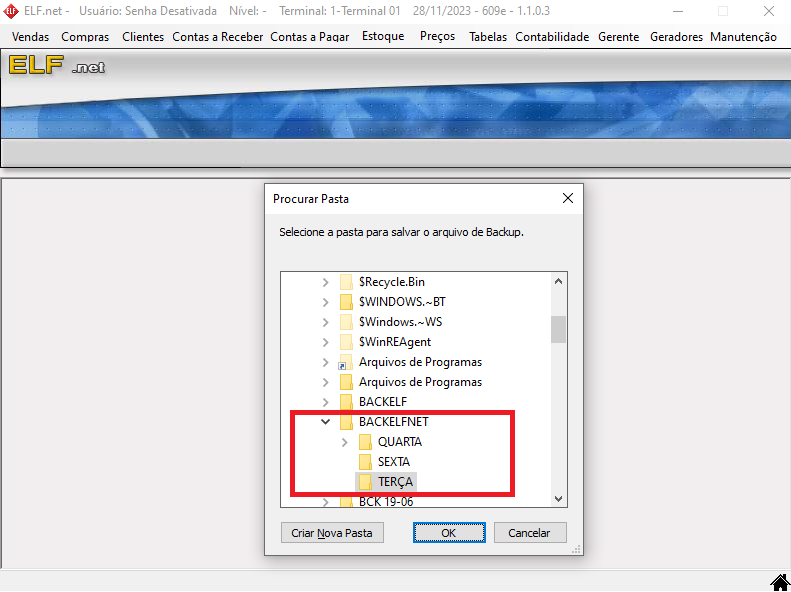The image size is (791, 592).
Task: Click the home icon in the status bar
Action: pyautogui.click(x=779, y=582)
